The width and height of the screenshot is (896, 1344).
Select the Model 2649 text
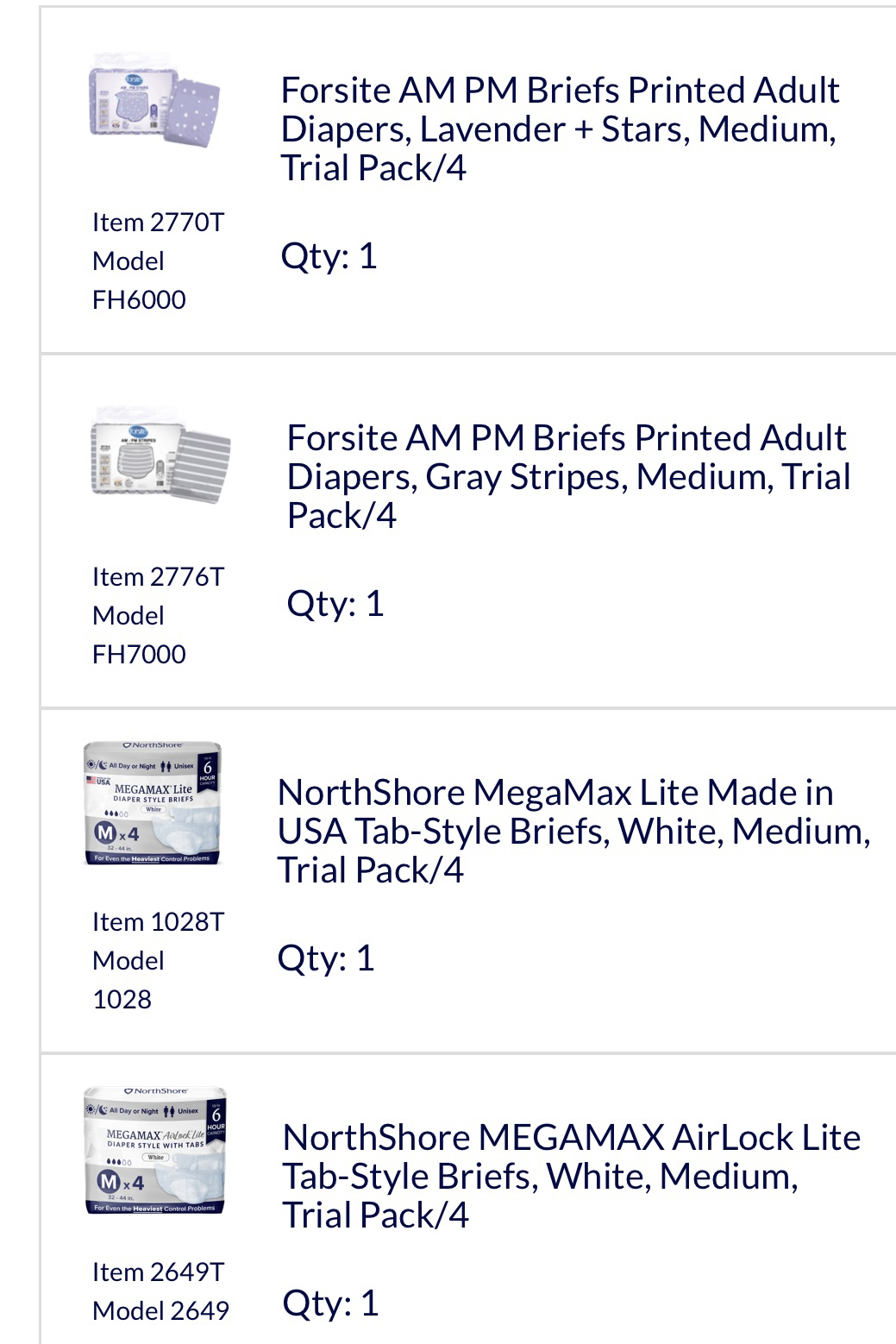click(160, 1311)
